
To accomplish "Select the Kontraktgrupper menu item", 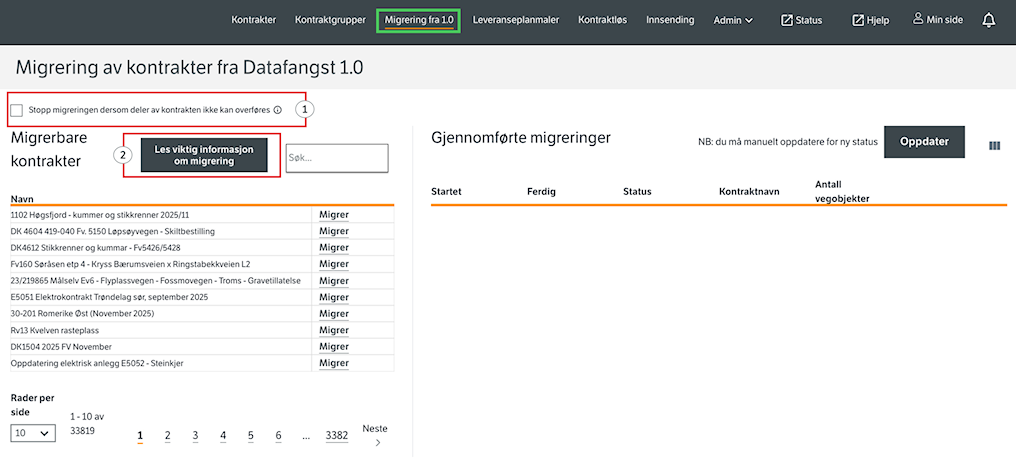I will point(330,20).
